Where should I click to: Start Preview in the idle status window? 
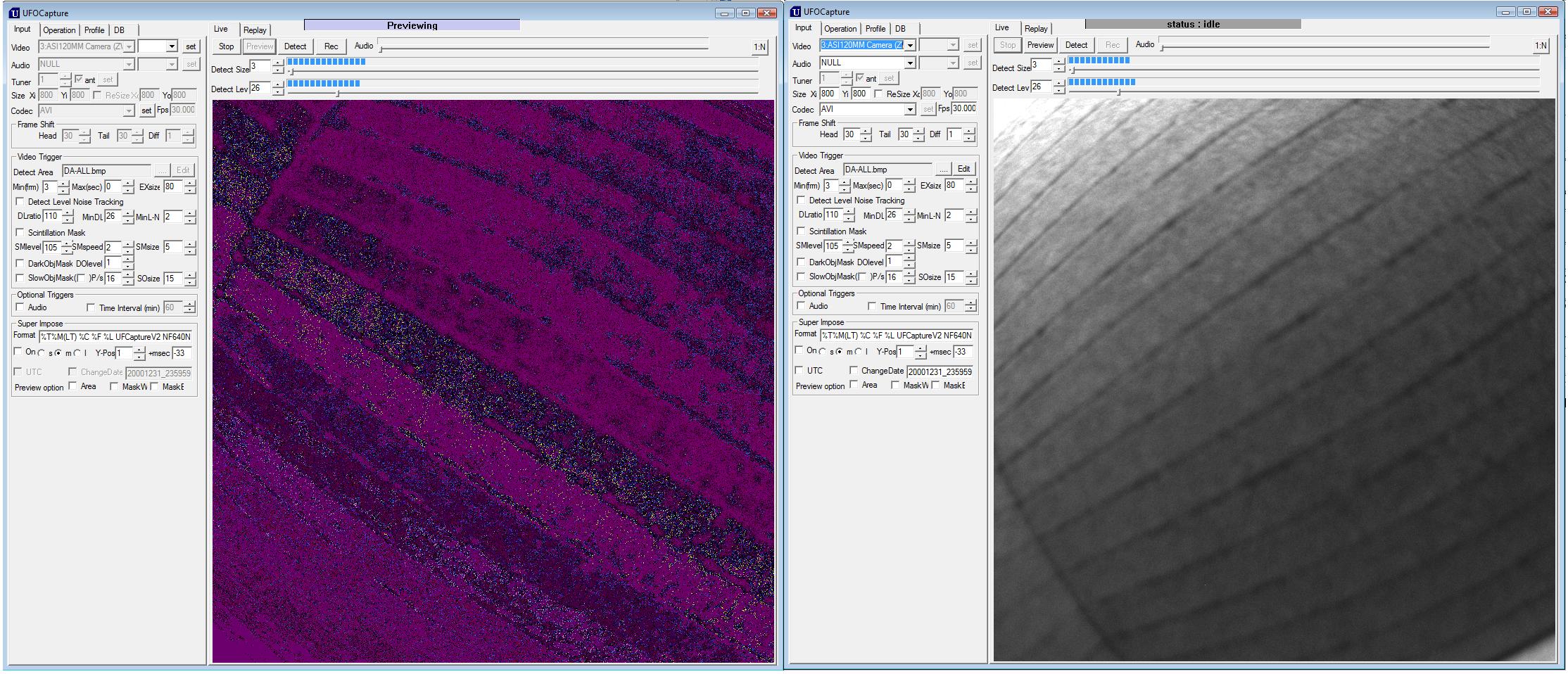coord(1039,45)
